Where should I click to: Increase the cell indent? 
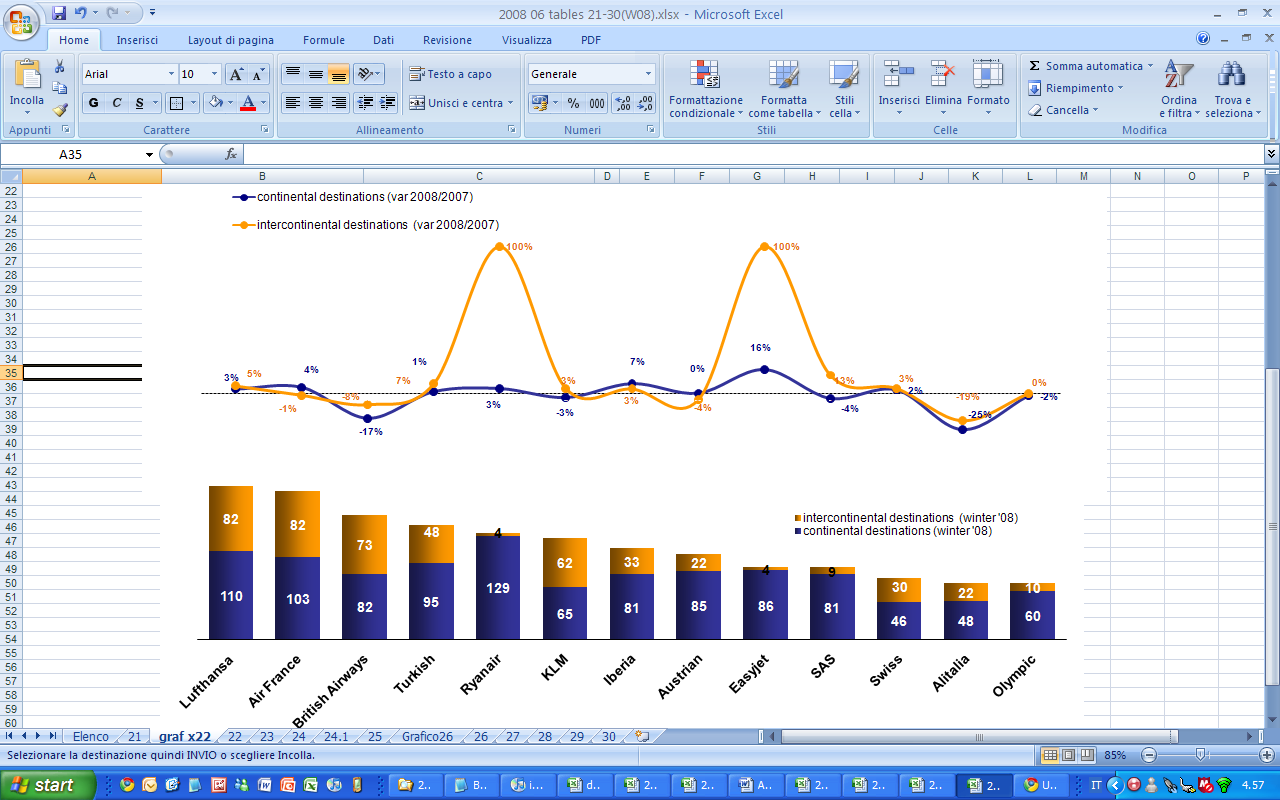387,102
